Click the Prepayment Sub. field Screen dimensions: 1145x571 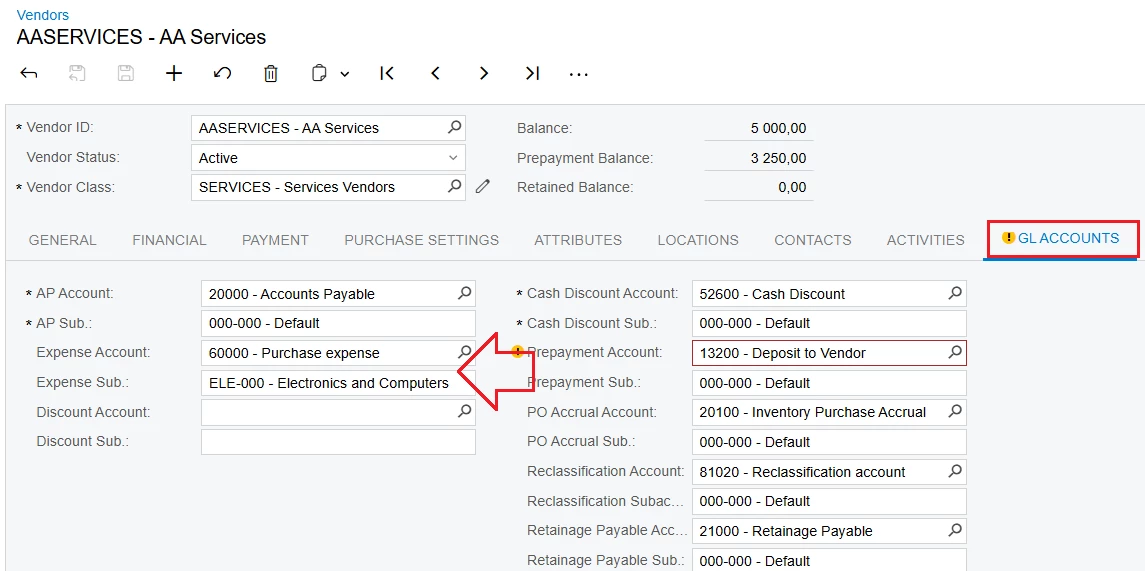coord(830,383)
